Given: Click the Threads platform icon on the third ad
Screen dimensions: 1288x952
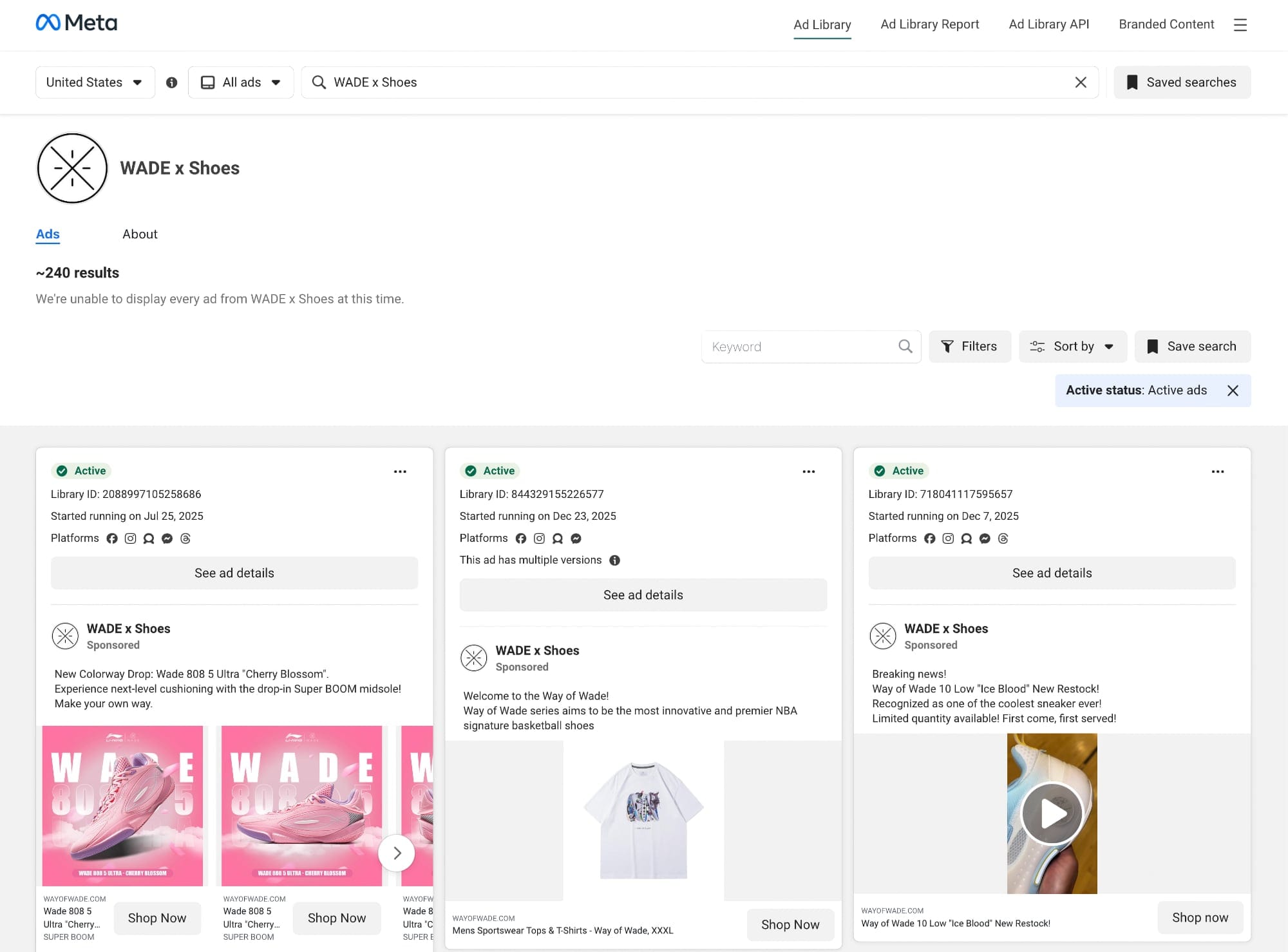Looking at the screenshot, I should pos(1003,538).
